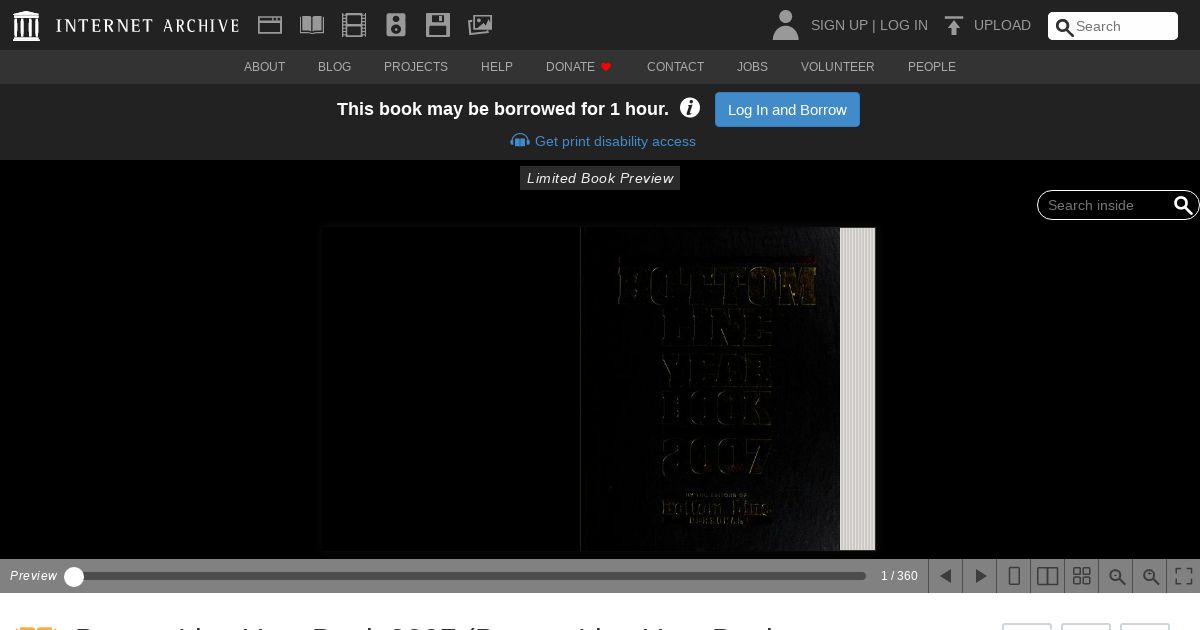Open the HELP menu item

[x=497, y=67]
